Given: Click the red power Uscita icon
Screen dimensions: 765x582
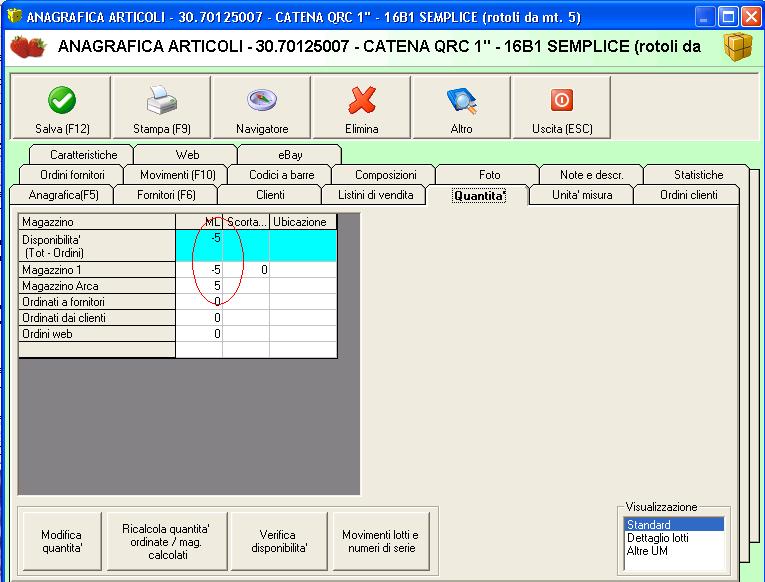Looking at the screenshot, I should point(562,100).
